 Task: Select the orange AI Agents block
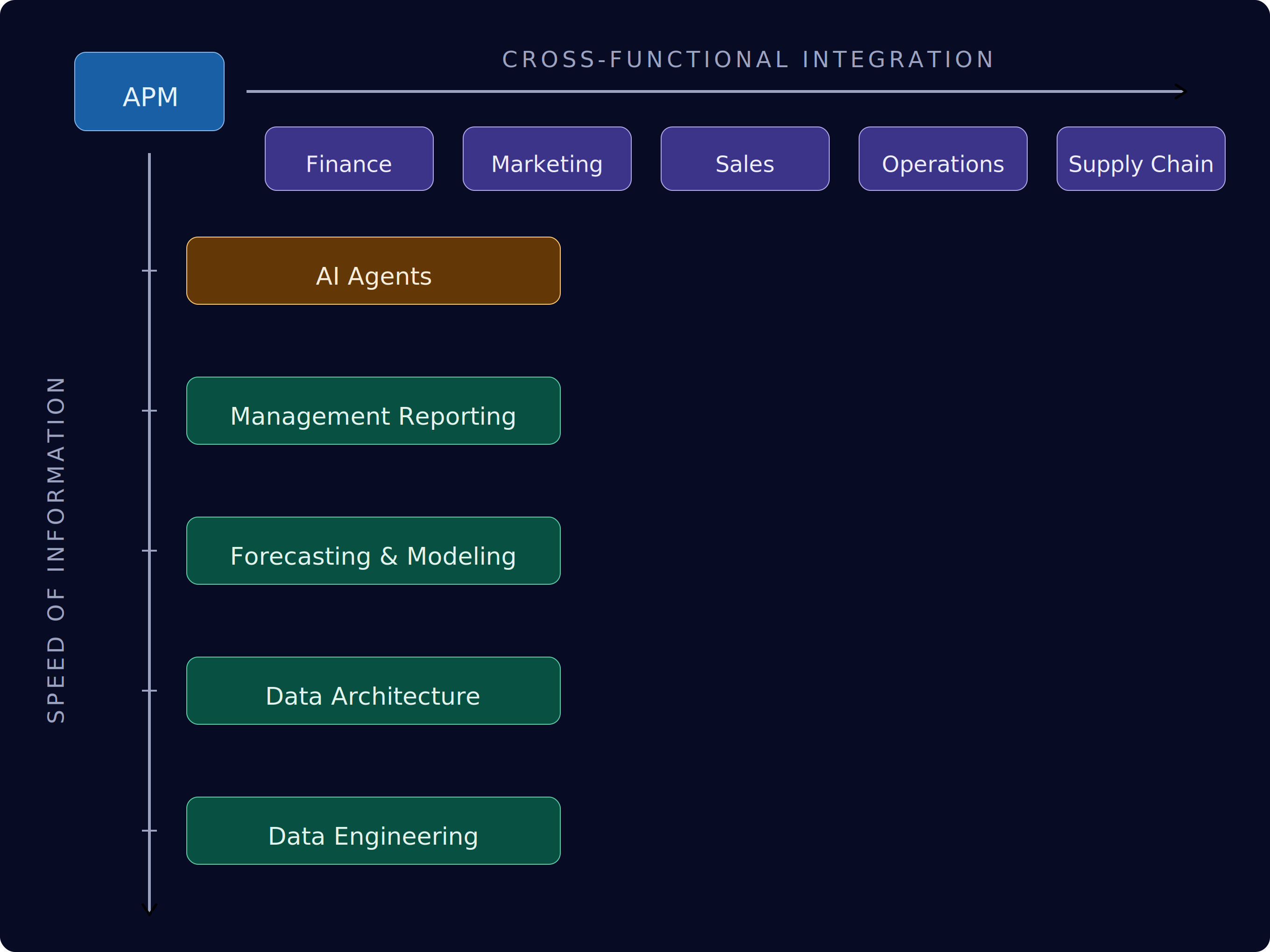pos(373,271)
